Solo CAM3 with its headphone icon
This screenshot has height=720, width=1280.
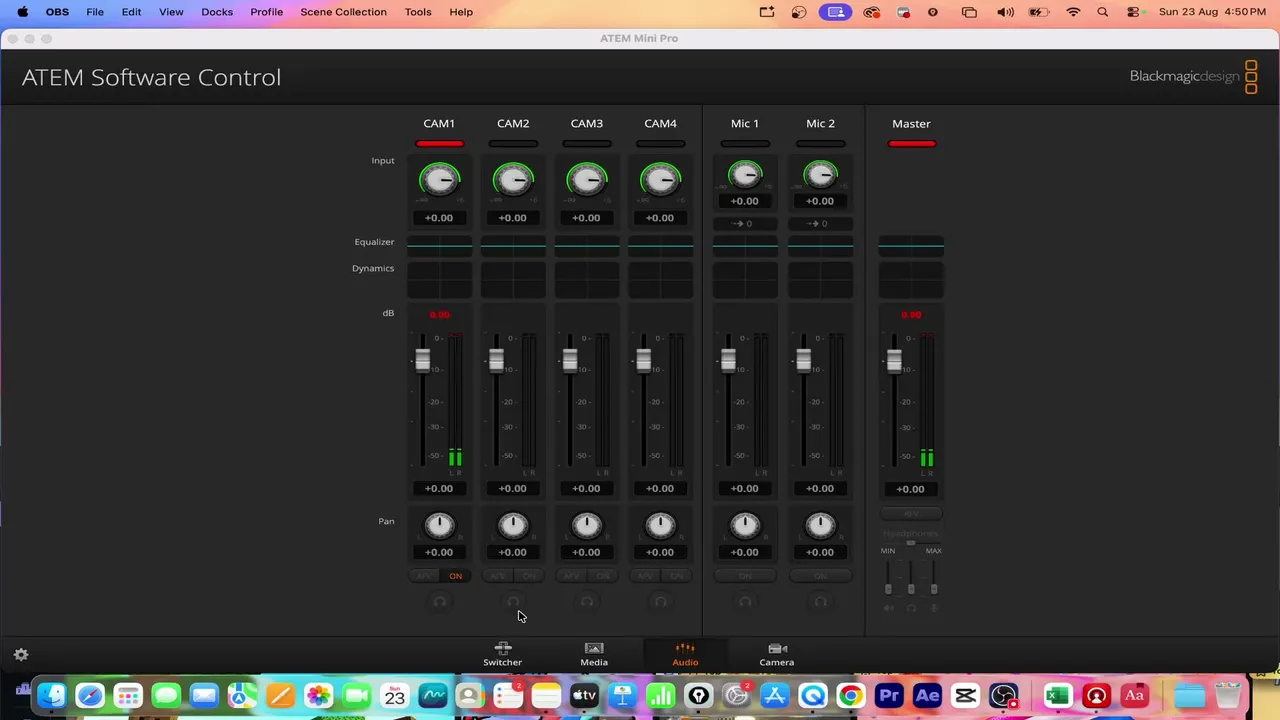point(587,602)
